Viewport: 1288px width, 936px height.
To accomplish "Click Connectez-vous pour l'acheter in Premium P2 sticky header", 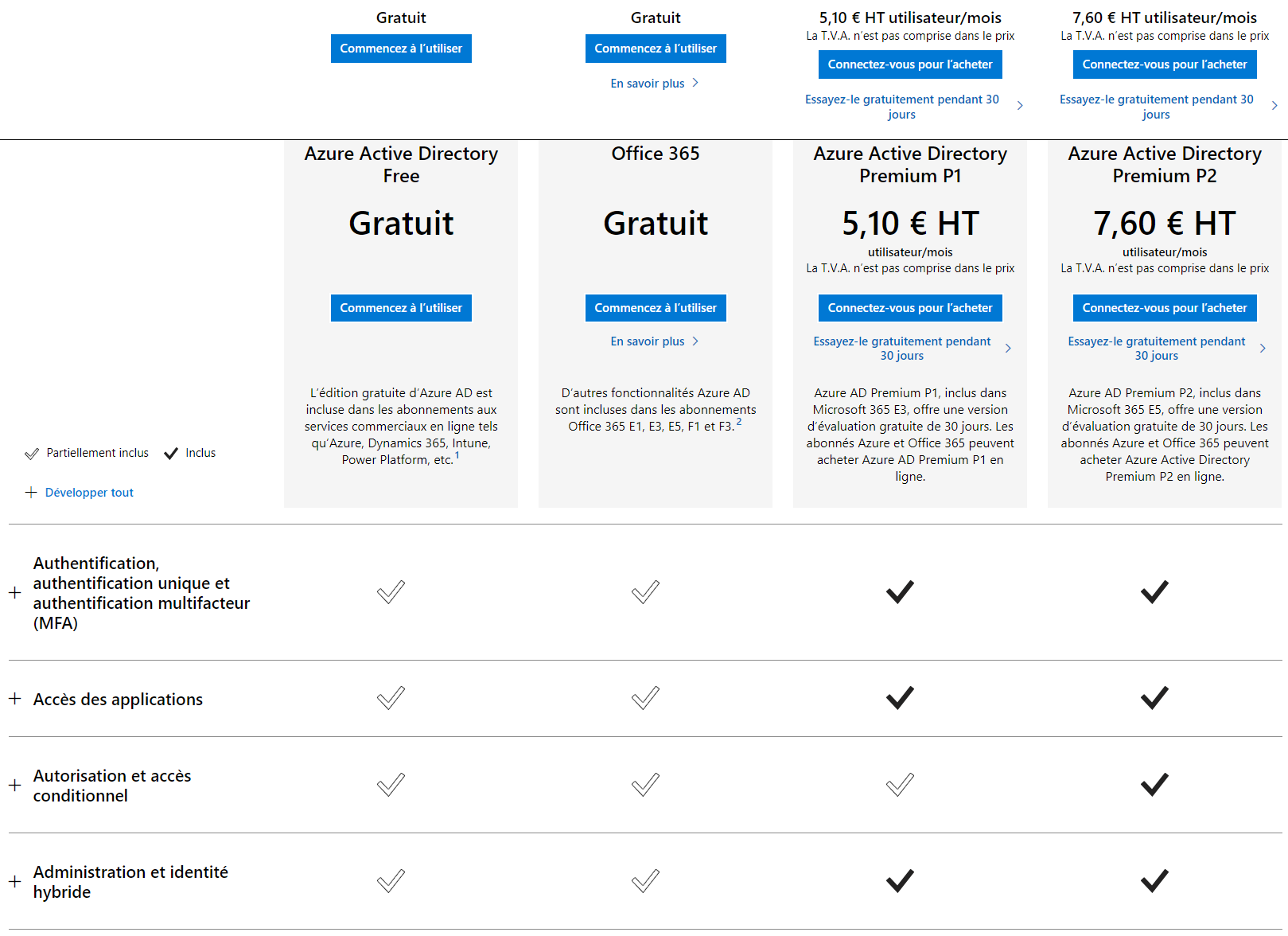I will [1165, 64].
